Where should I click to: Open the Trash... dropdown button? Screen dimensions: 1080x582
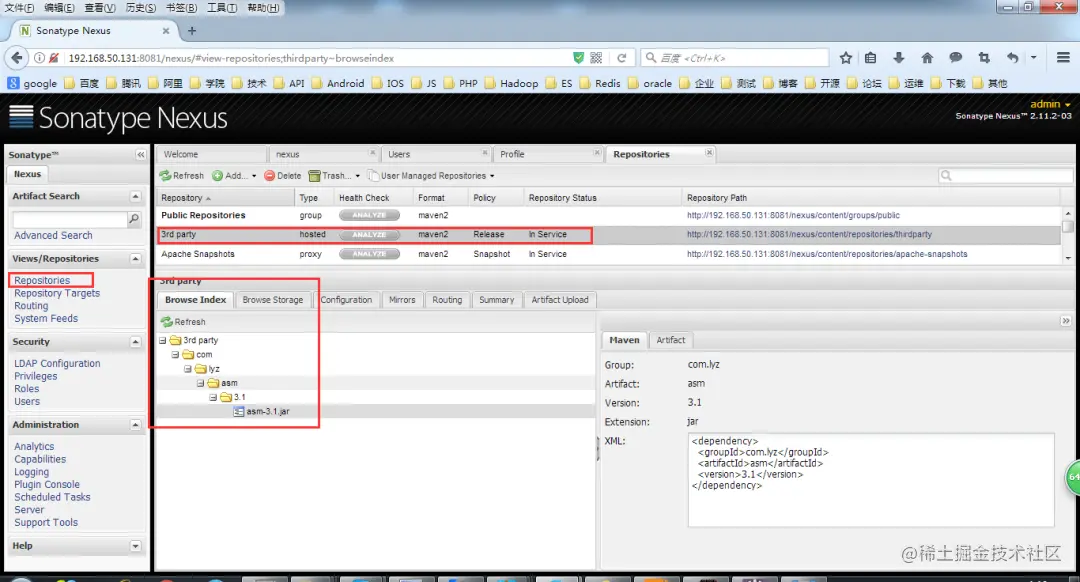pos(334,176)
